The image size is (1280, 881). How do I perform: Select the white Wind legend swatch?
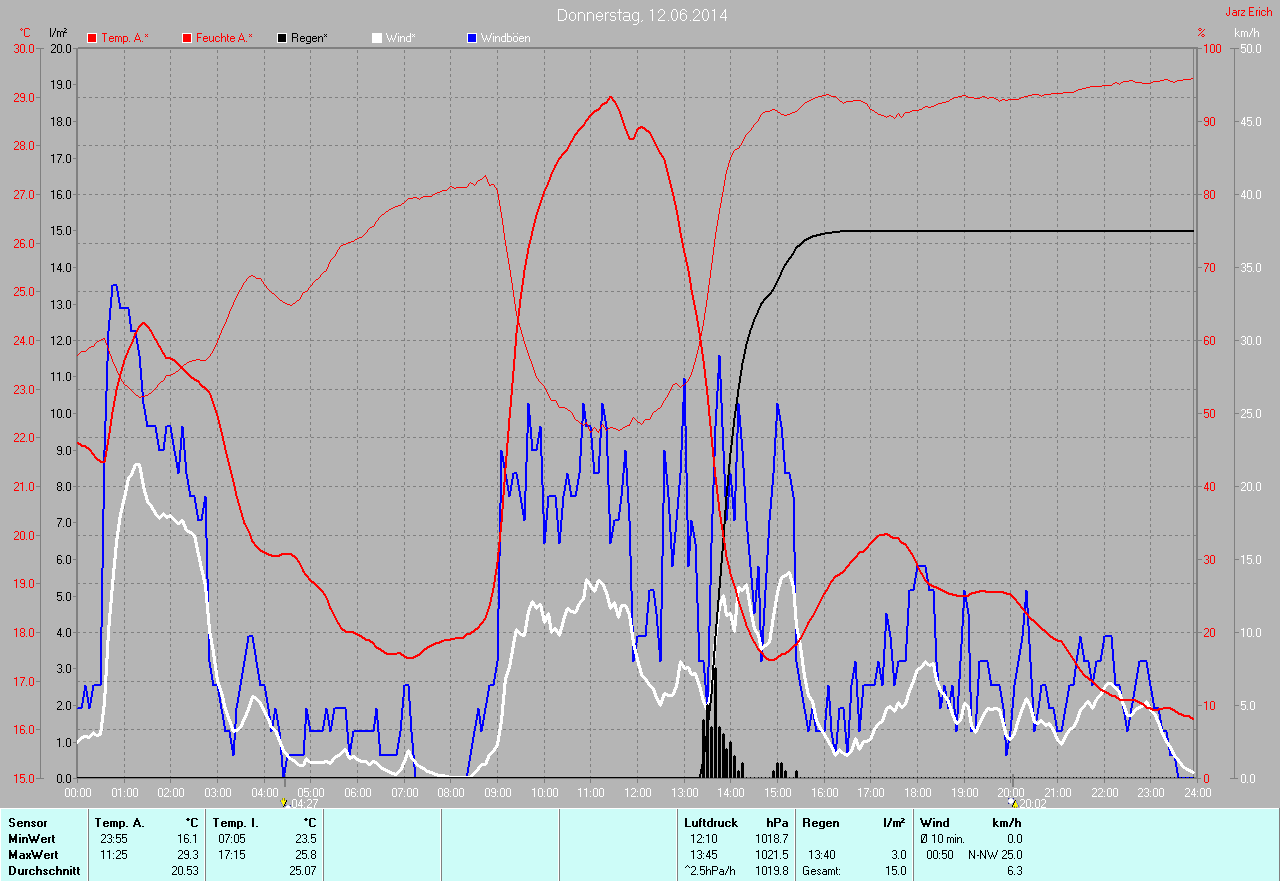click(x=377, y=38)
